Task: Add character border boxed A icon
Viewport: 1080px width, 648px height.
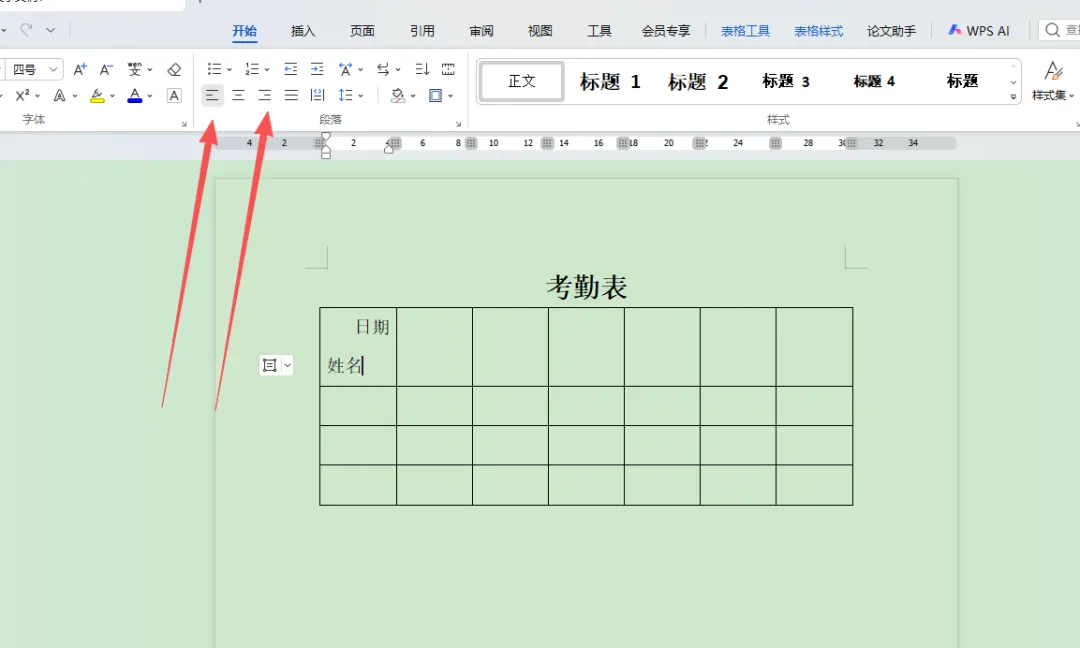Action: (174, 95)
